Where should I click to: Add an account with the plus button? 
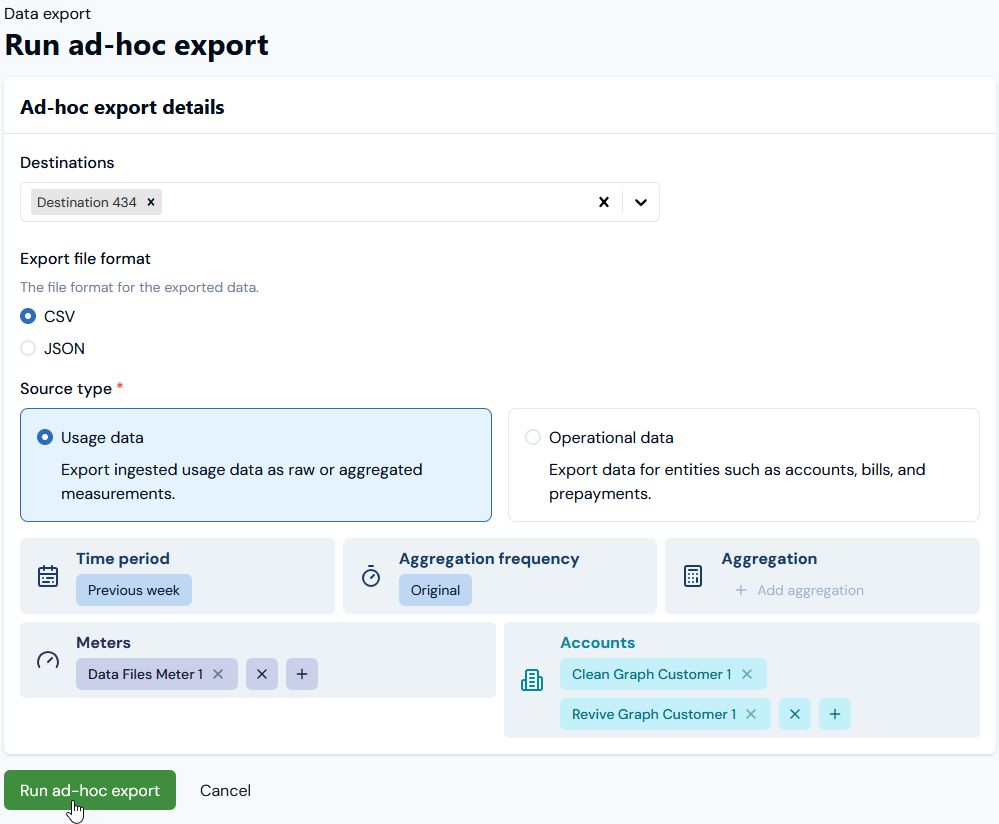(x=835, y=714)
